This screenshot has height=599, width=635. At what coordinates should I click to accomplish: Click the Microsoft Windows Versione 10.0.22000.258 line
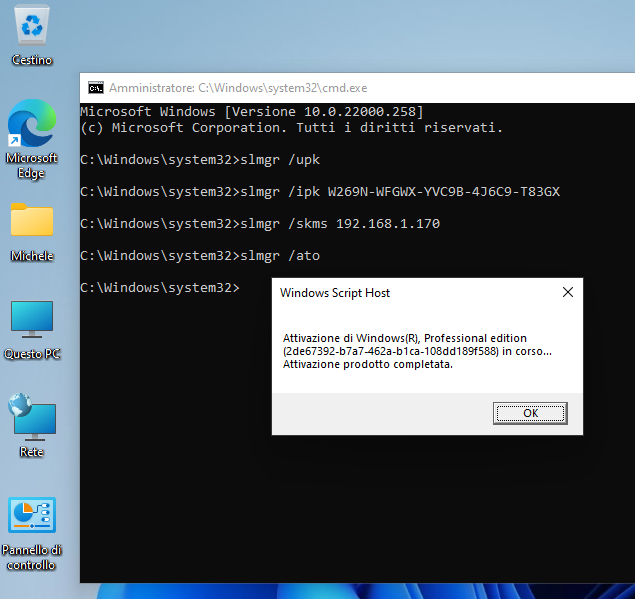[x=252, y=111]
